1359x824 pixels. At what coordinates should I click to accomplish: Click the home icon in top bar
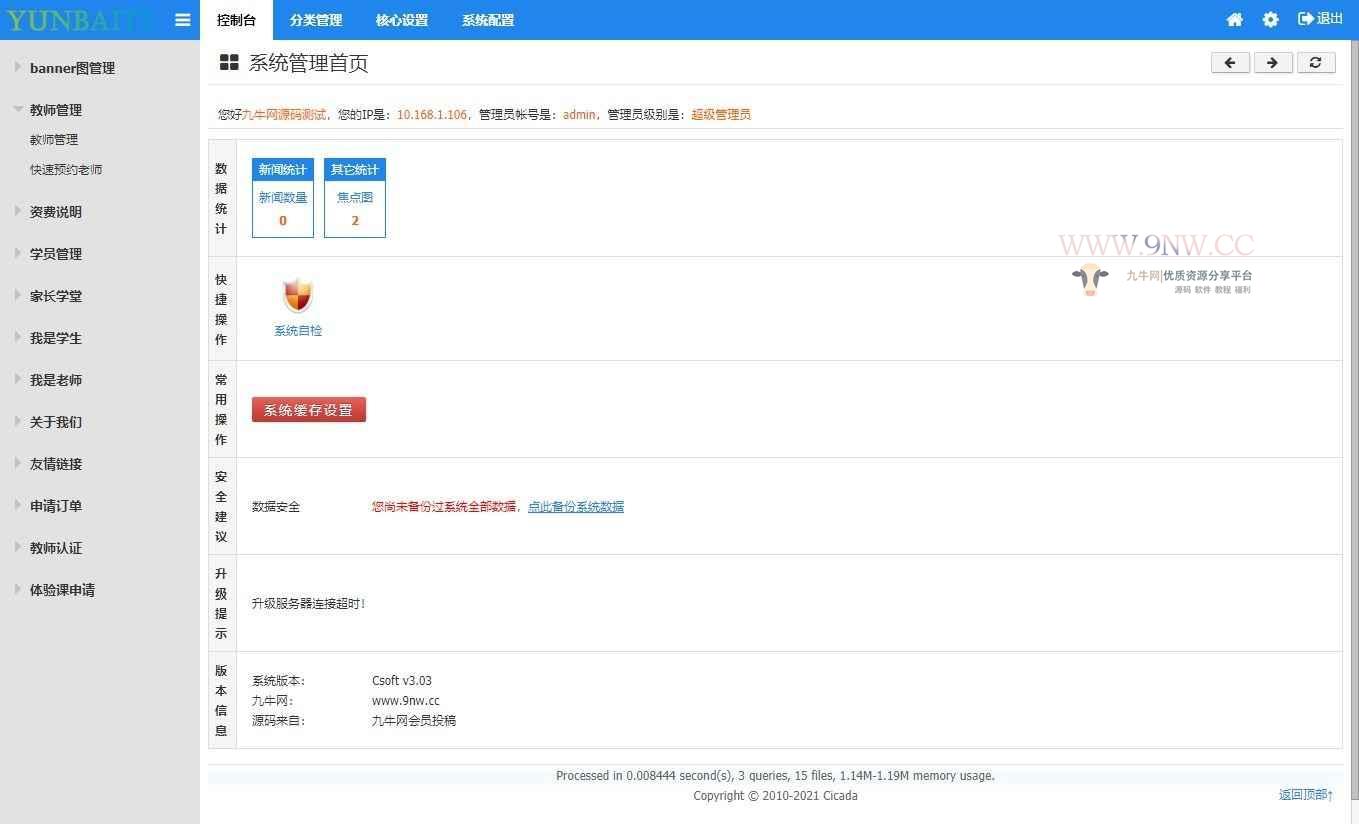1235,20
